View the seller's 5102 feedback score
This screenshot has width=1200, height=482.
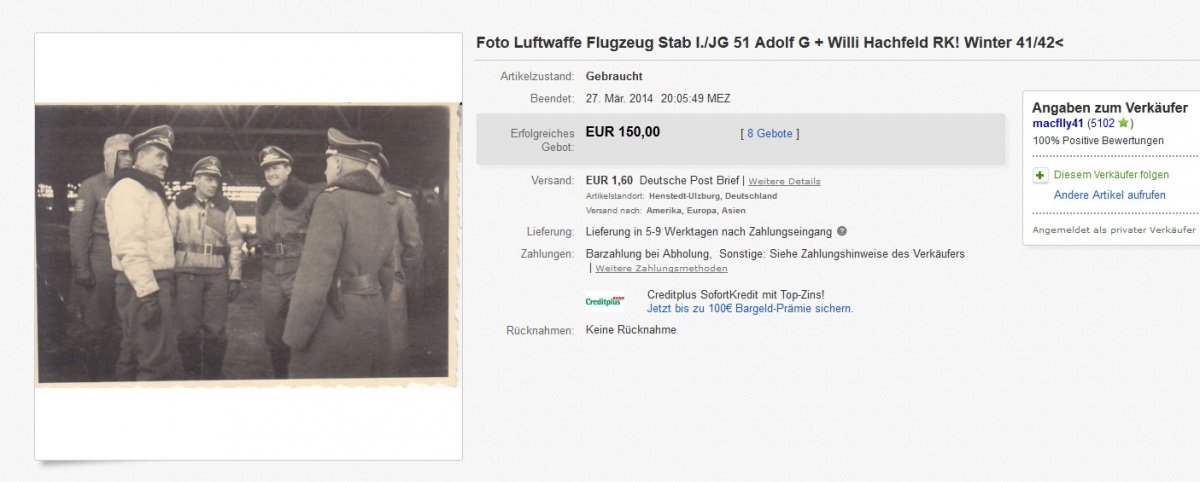(x=1101, y=123)
